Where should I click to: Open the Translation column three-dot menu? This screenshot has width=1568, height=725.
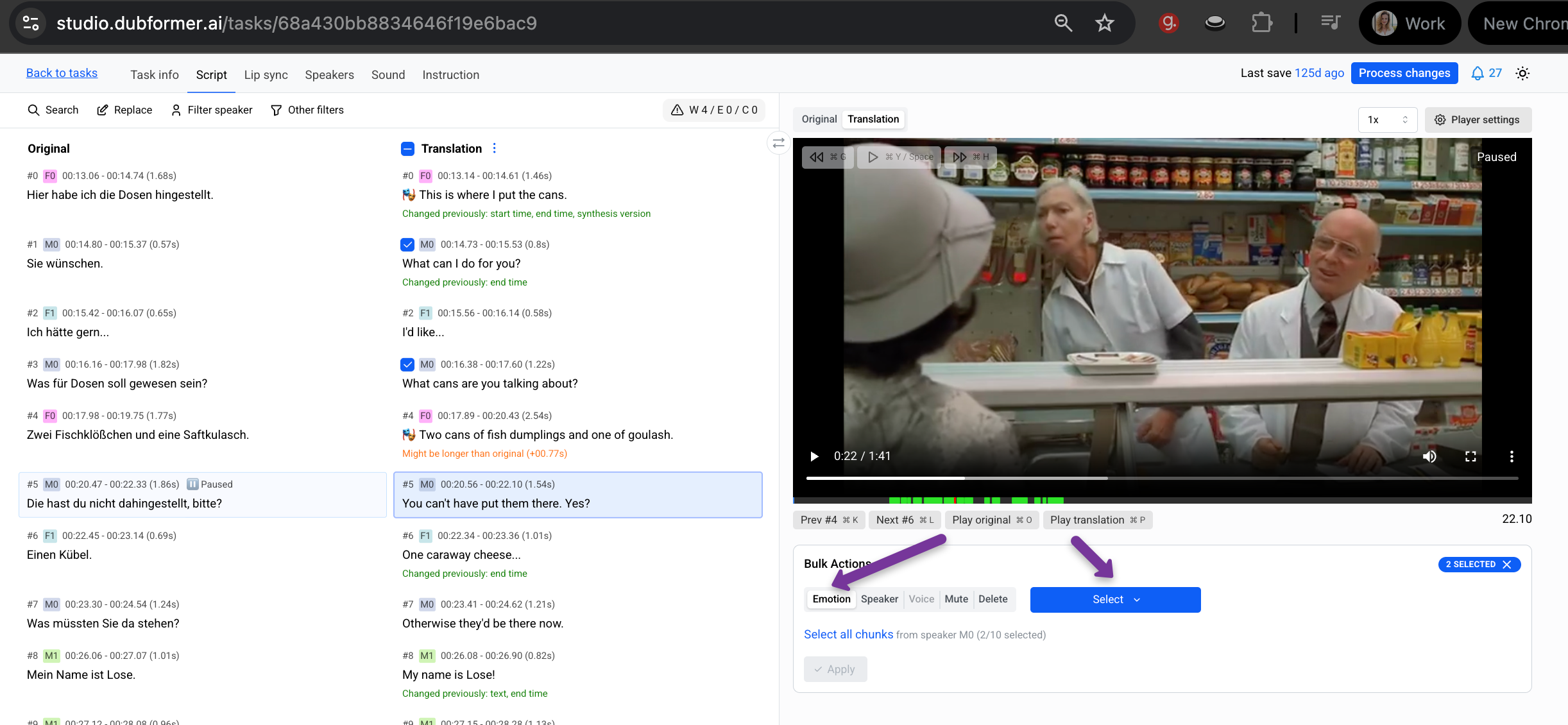494,148
